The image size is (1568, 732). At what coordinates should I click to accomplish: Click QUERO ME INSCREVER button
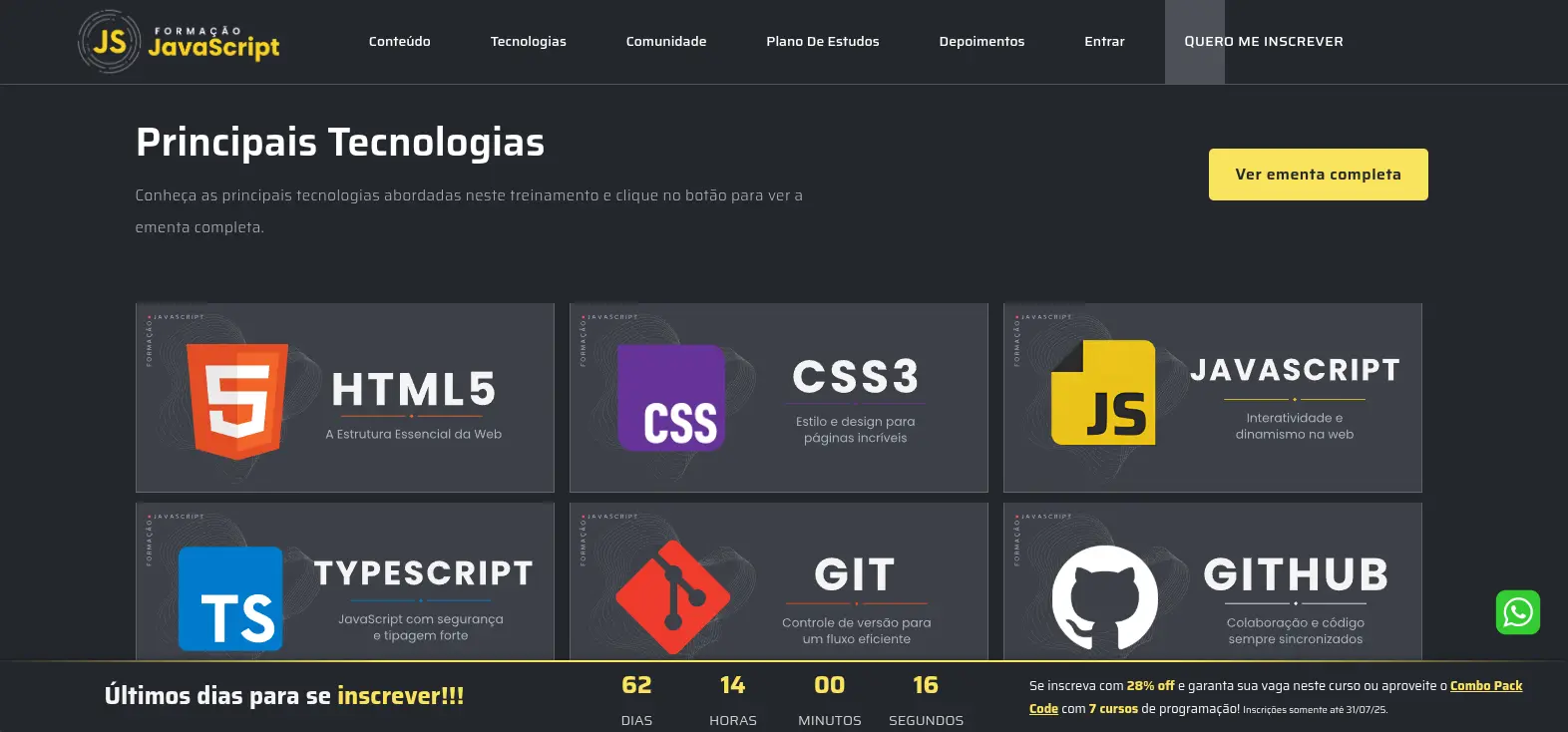(1264, 42)
